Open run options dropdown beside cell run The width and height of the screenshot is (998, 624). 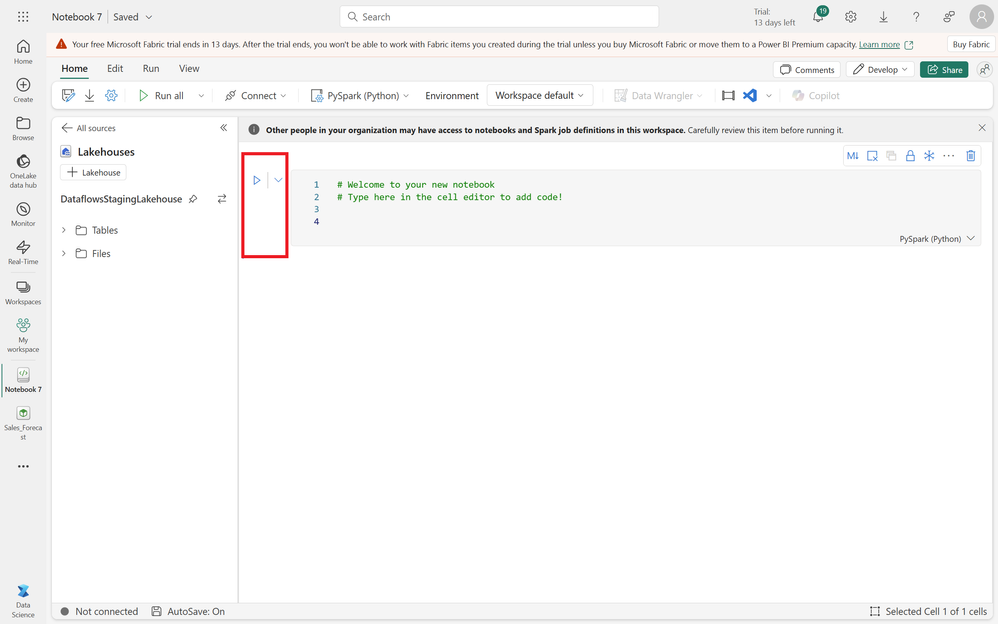(x=278, y=180)
